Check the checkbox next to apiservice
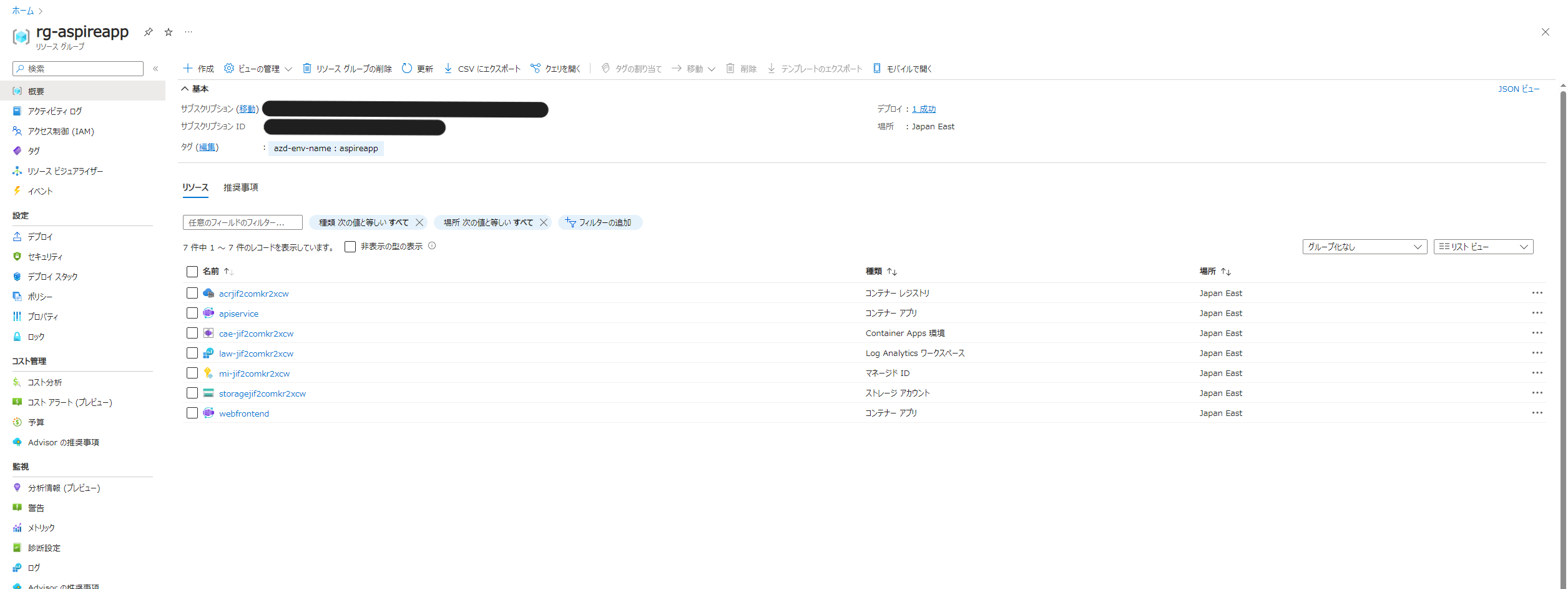This screenshot has width=1568, height=589. (x=192, y=313)
